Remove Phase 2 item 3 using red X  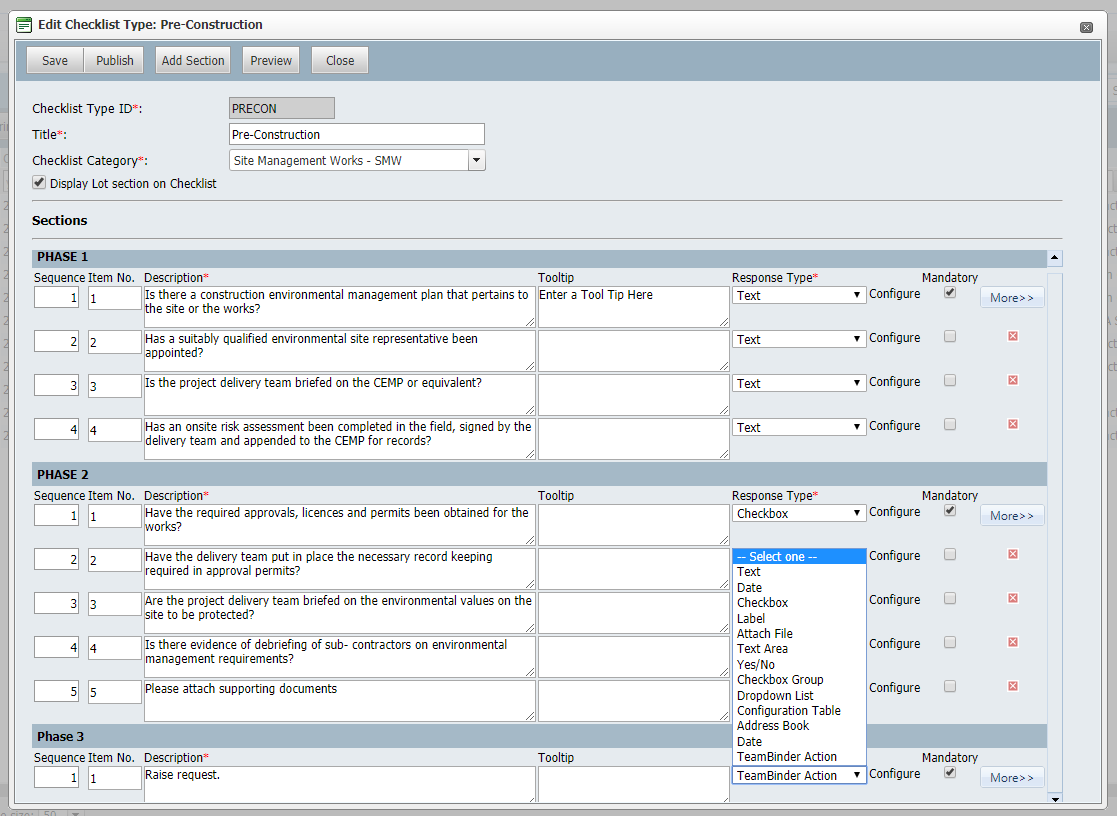tap(1012, 599)
